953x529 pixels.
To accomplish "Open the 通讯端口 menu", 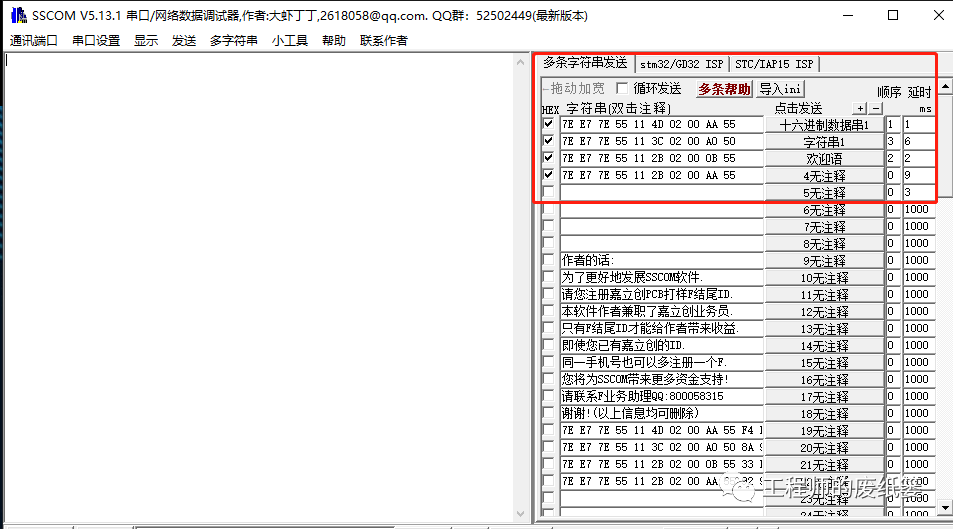I will point(33,41).
